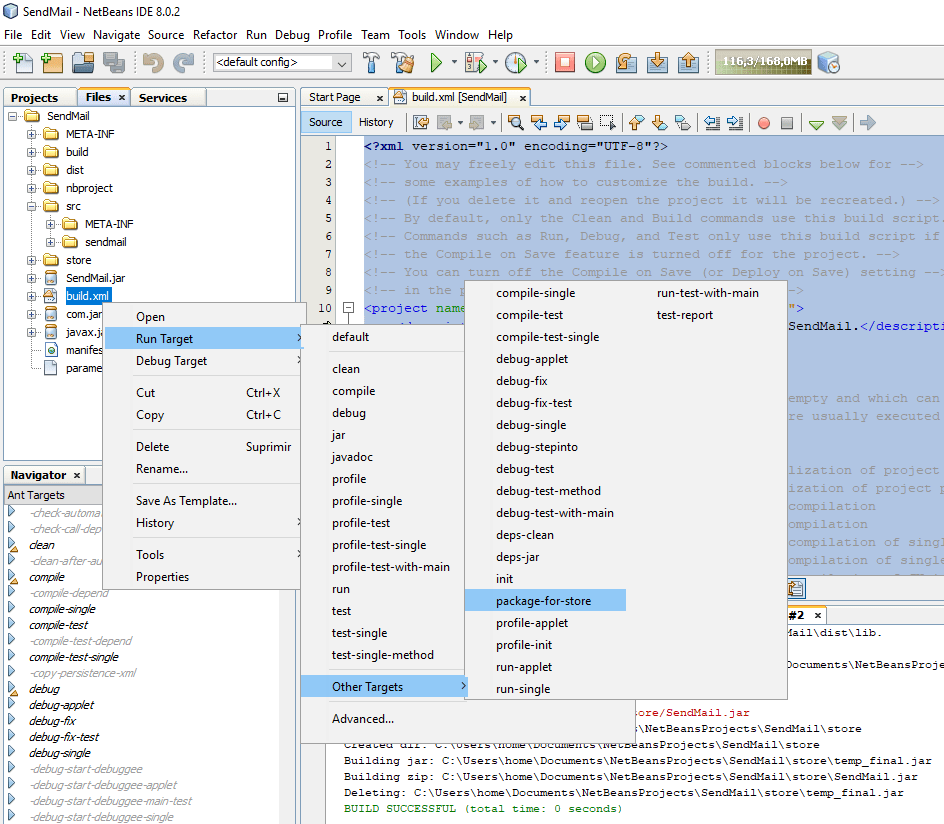Viewport: 944px width, 824px height.
Task: Click the Run Project green arrow icon
Action: point(436,62)
